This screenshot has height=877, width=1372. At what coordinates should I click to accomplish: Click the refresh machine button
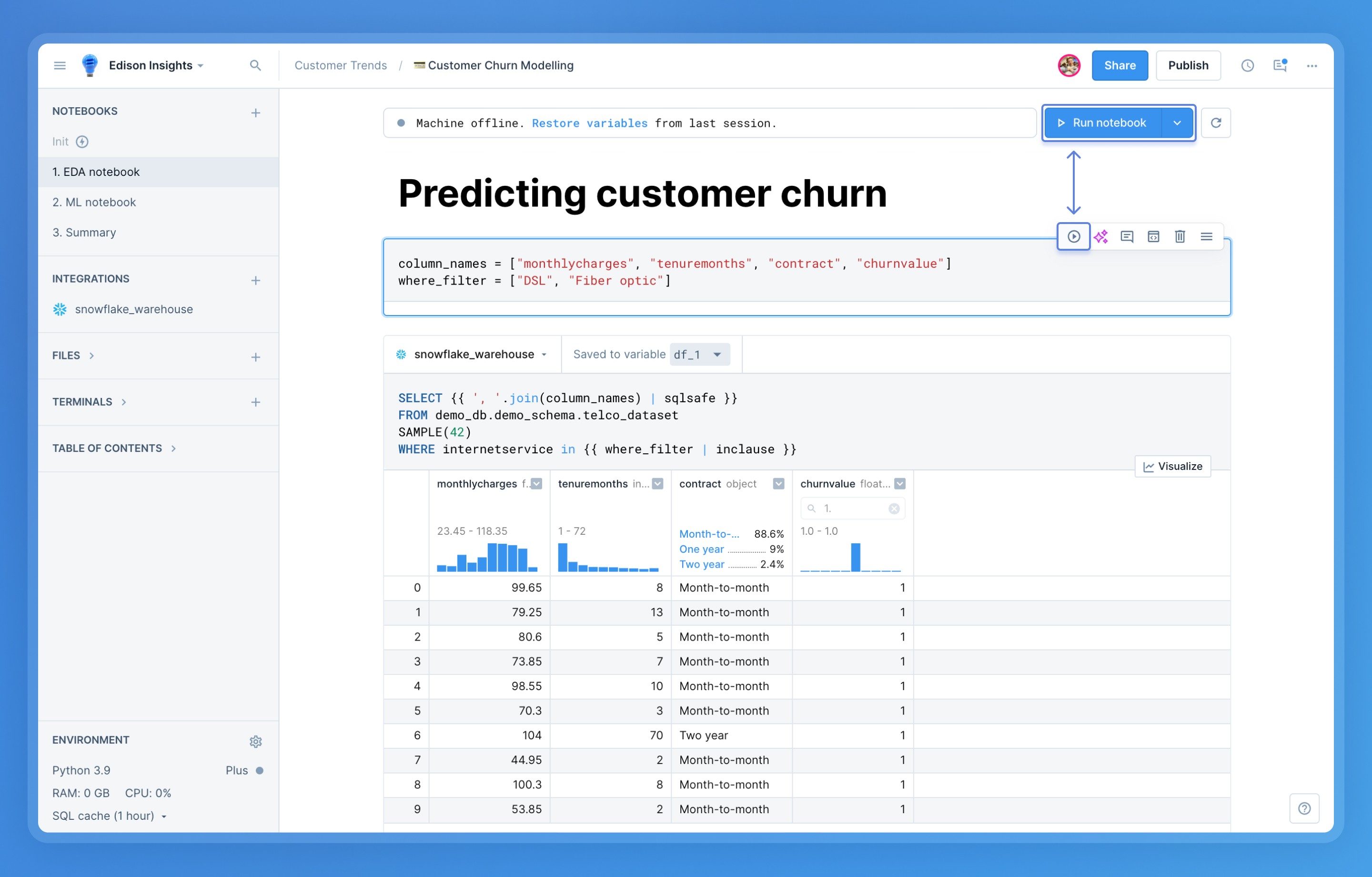(x=1215, y=122)
